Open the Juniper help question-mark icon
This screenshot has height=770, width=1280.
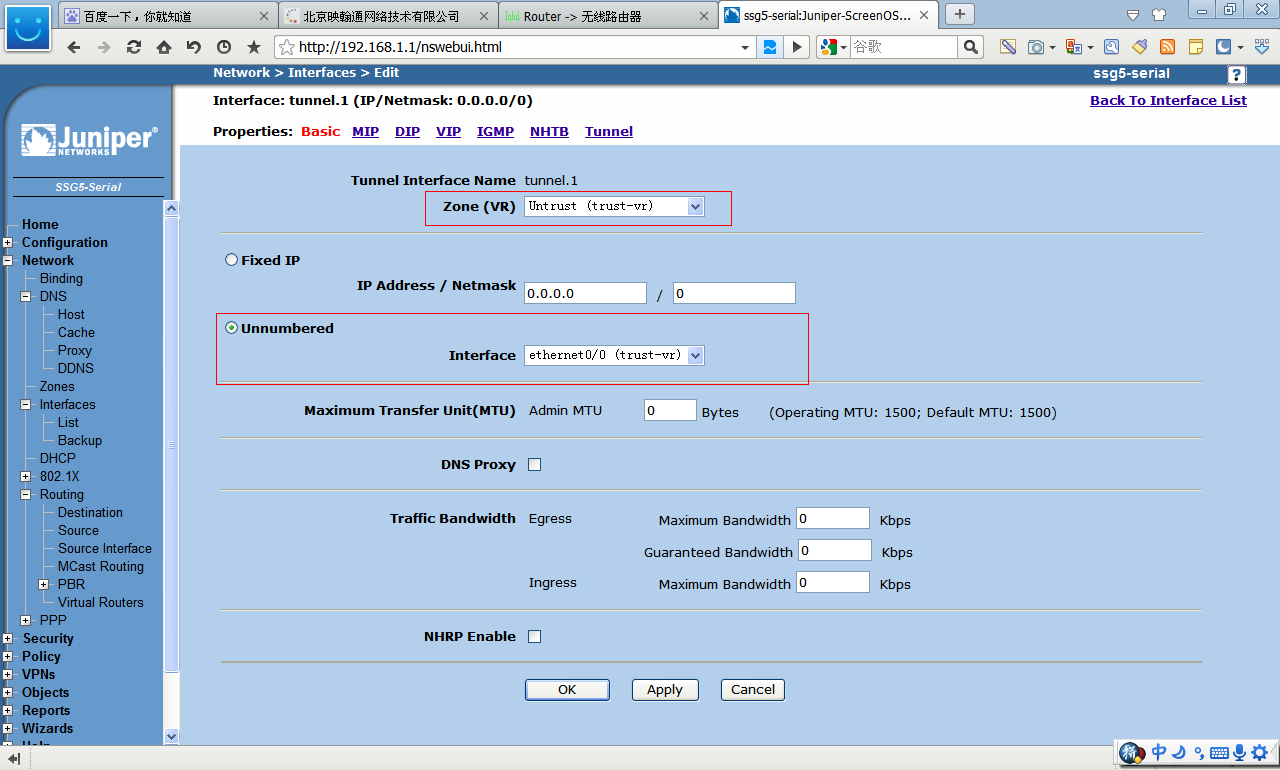pyautogui.click(x=1236, y=75)
